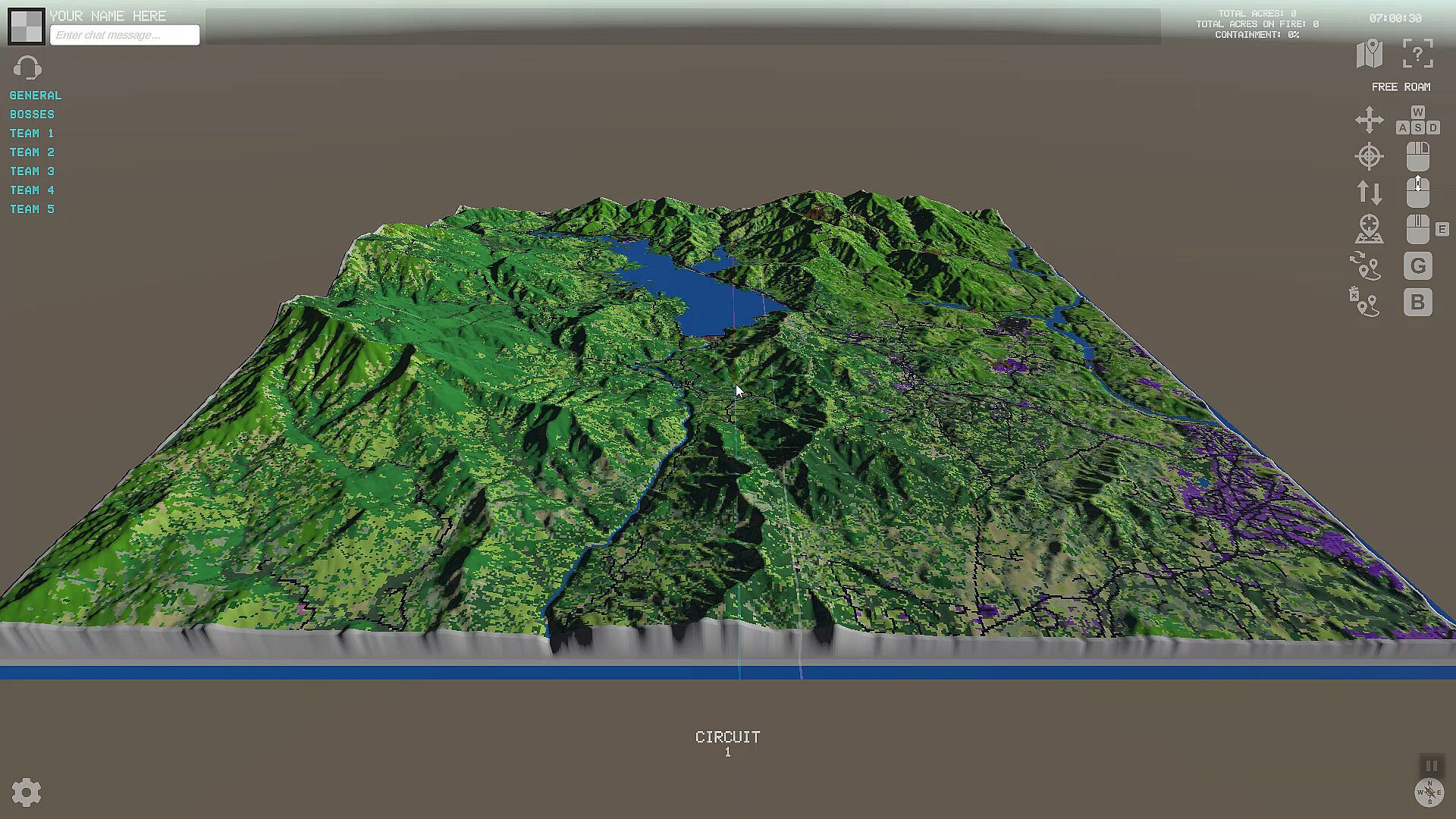
Task: Select the TEAM 3 channel
Action: click(x=32, y=171)
